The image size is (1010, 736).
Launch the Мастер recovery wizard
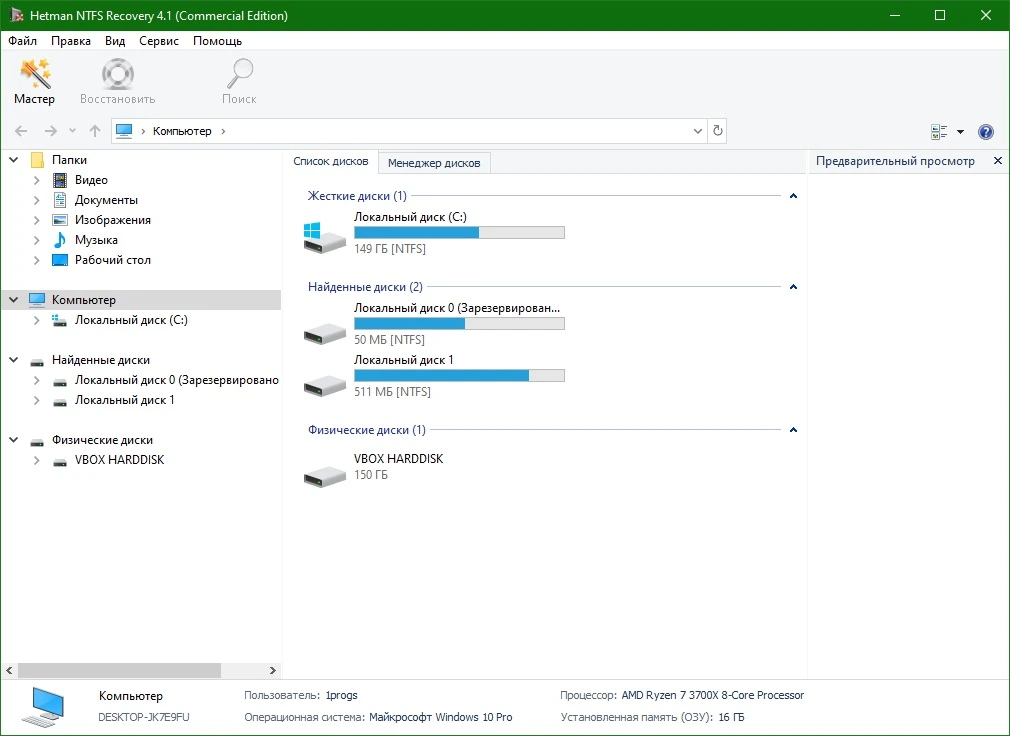pyautogui.click(x=35, y=81)
